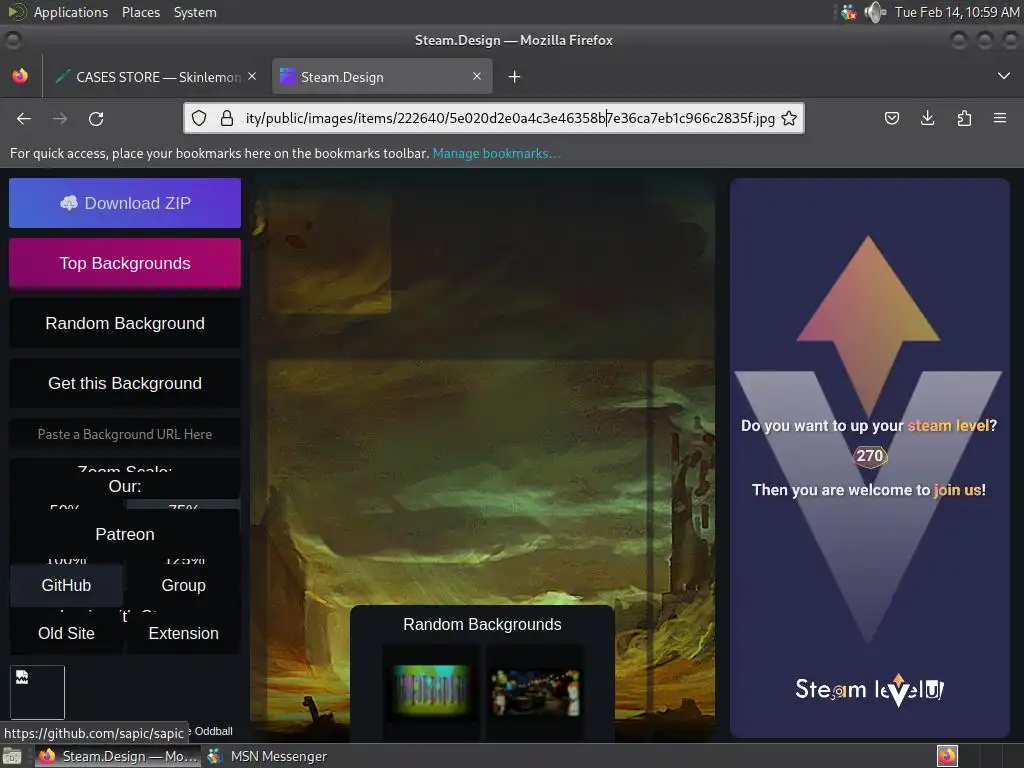
Task: Open the Extension link
Action: click(x=184, y=633)
